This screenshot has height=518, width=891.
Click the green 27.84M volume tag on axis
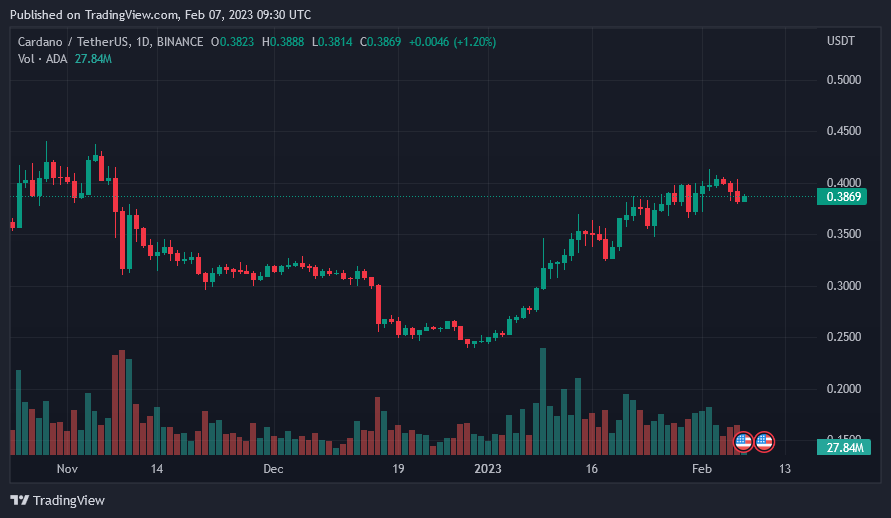843,448
